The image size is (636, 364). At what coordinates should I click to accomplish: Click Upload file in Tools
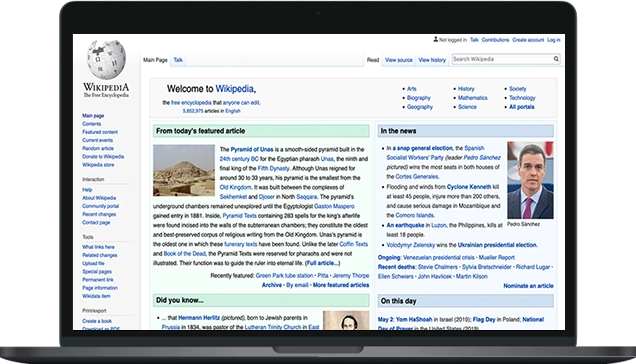click(93, 263)
